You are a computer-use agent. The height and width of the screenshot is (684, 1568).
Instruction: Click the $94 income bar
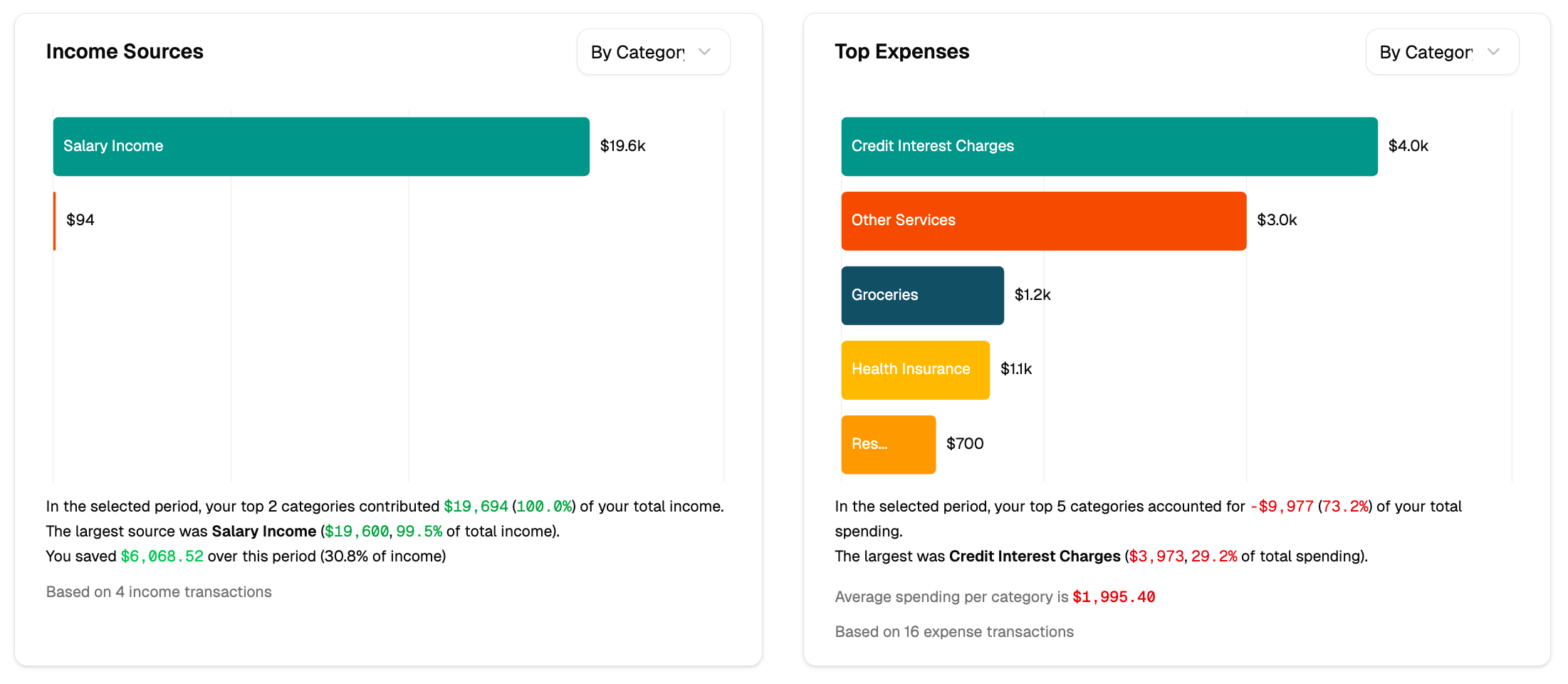click(55, 221)
